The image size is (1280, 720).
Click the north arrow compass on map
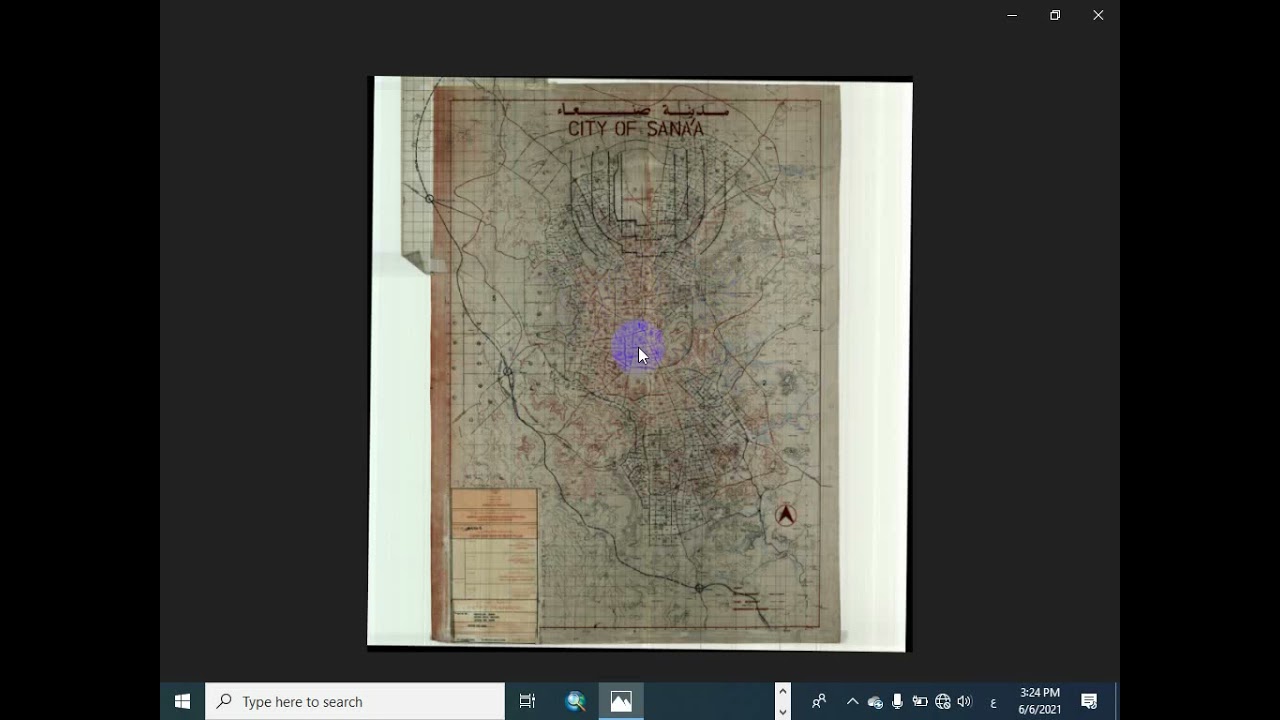tap(786, 515)
